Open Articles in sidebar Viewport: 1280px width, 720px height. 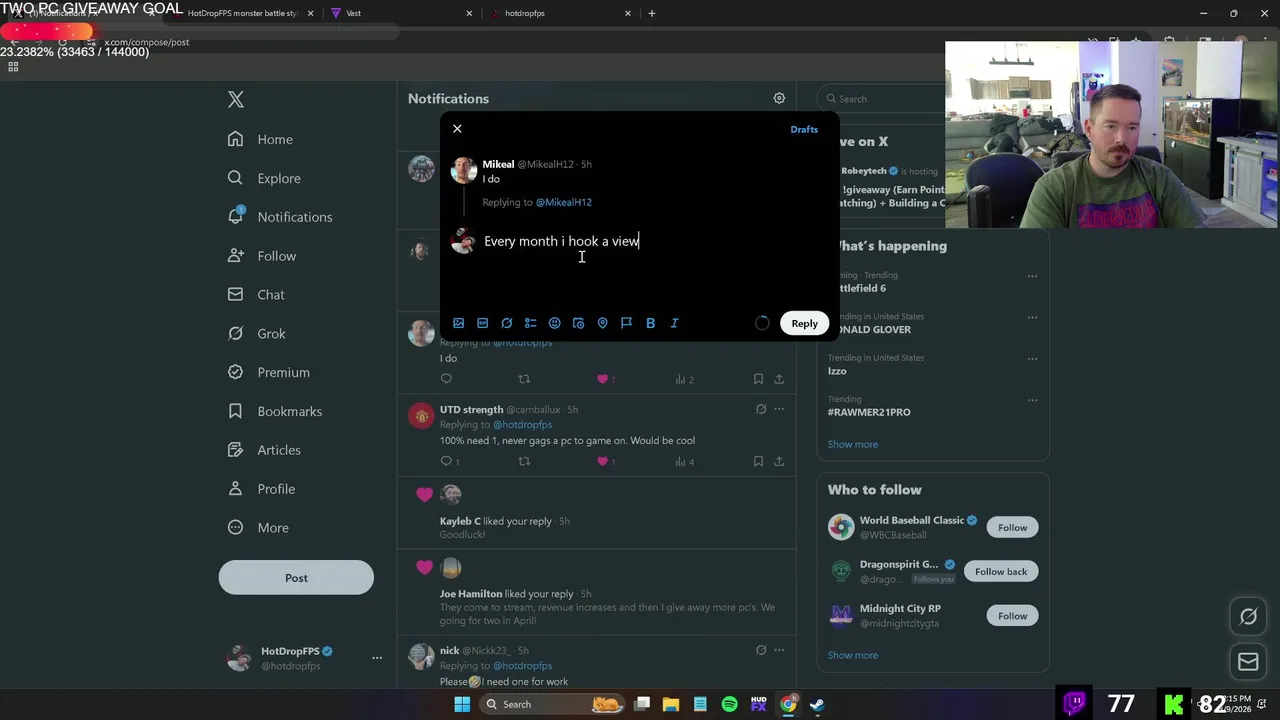point(264,450)
